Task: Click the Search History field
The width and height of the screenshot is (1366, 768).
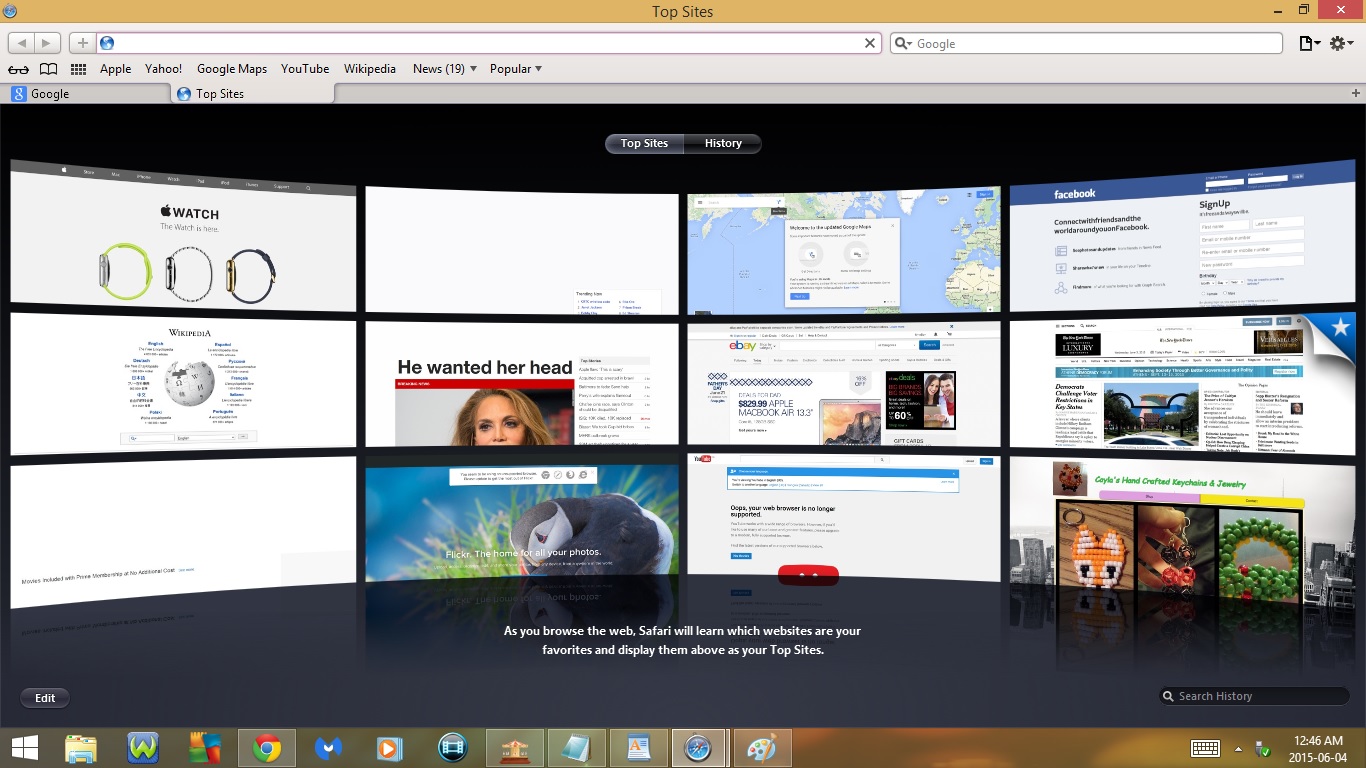Action: click(1253, 696)
